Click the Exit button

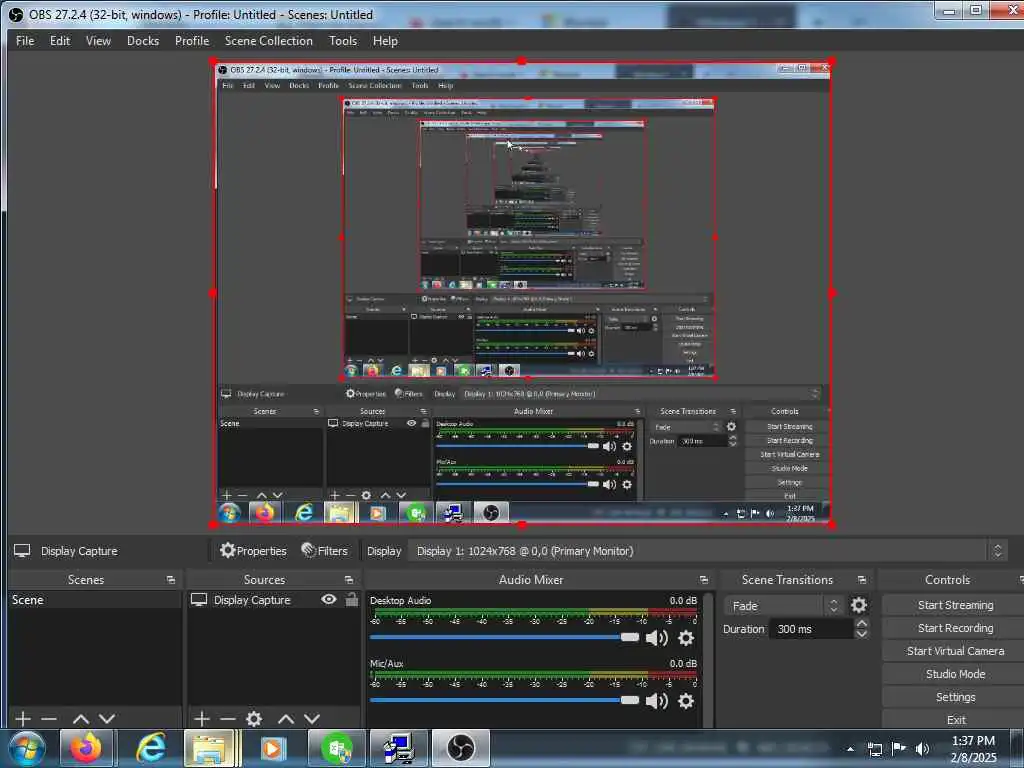(955, 720)
